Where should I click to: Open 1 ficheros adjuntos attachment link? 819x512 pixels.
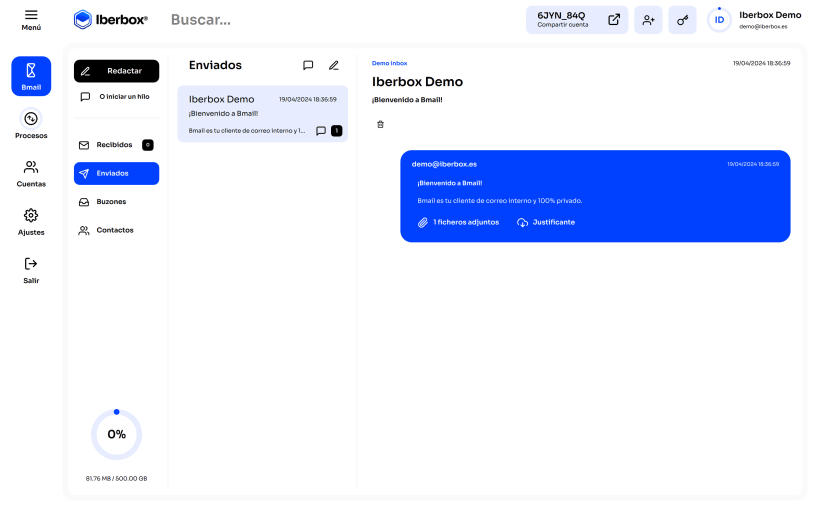pyautogui.click(x=459, y=223)
